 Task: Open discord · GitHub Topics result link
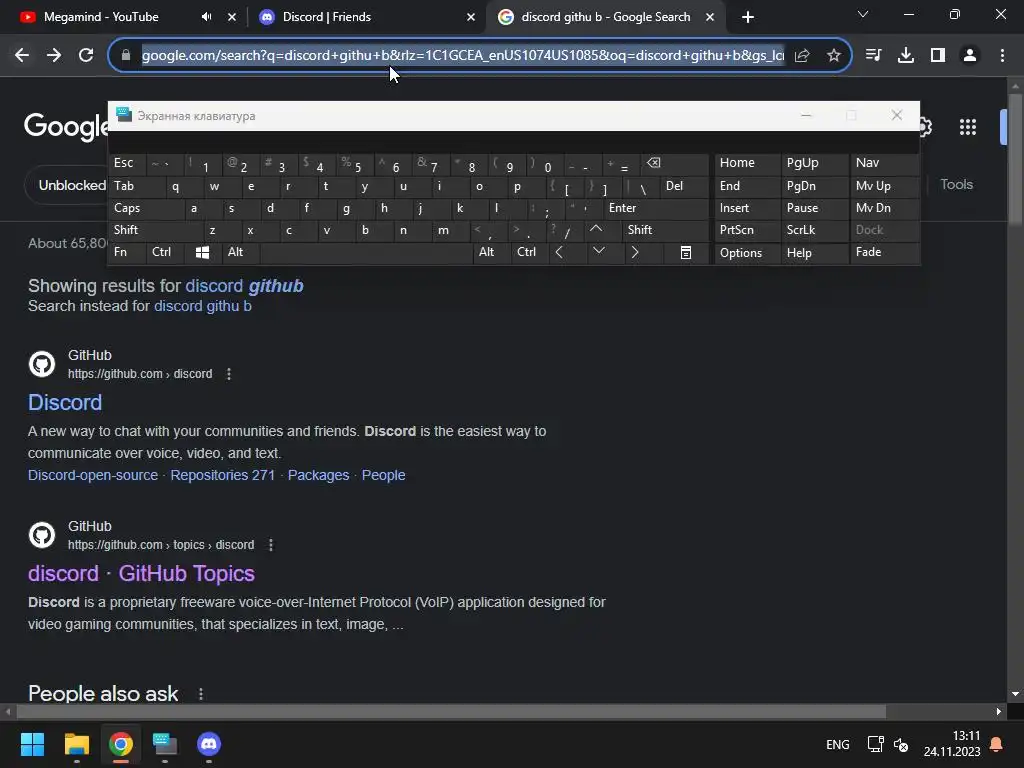[141, 573]
